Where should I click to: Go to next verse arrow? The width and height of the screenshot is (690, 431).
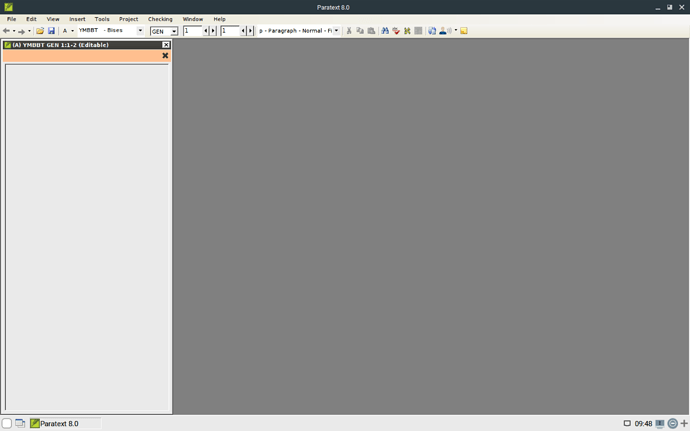coord(251,31)
